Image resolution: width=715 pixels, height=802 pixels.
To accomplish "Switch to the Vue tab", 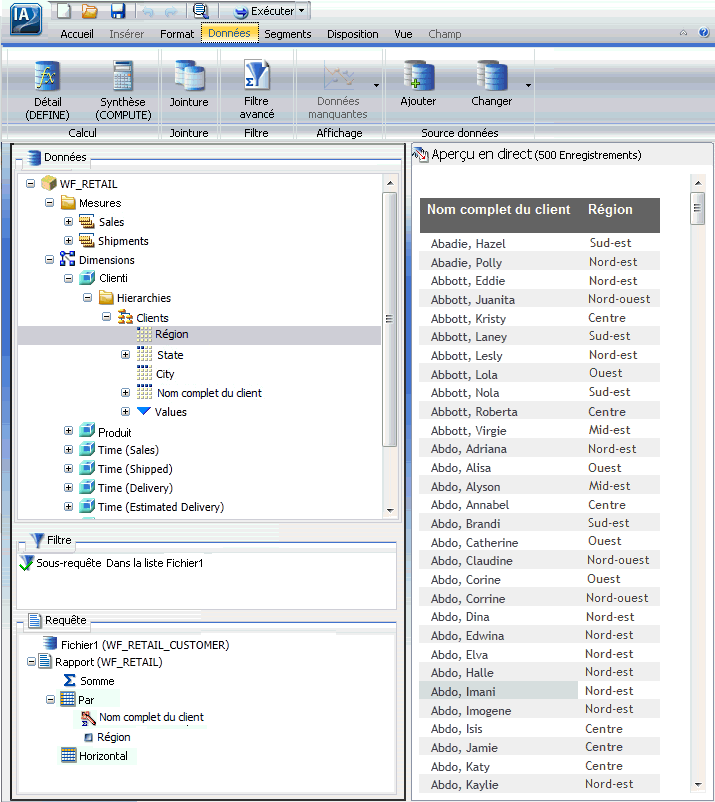I will pos(403,34).
